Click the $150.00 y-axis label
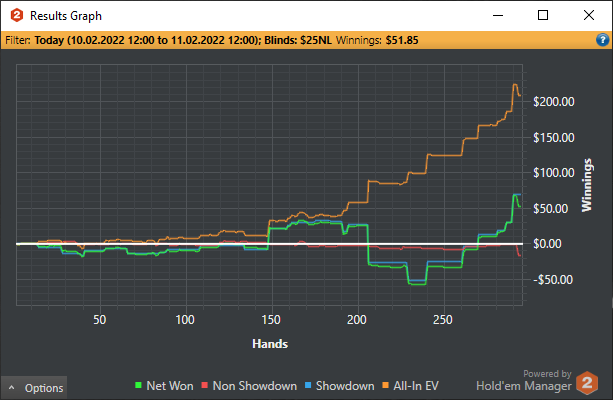 [554, 138]
